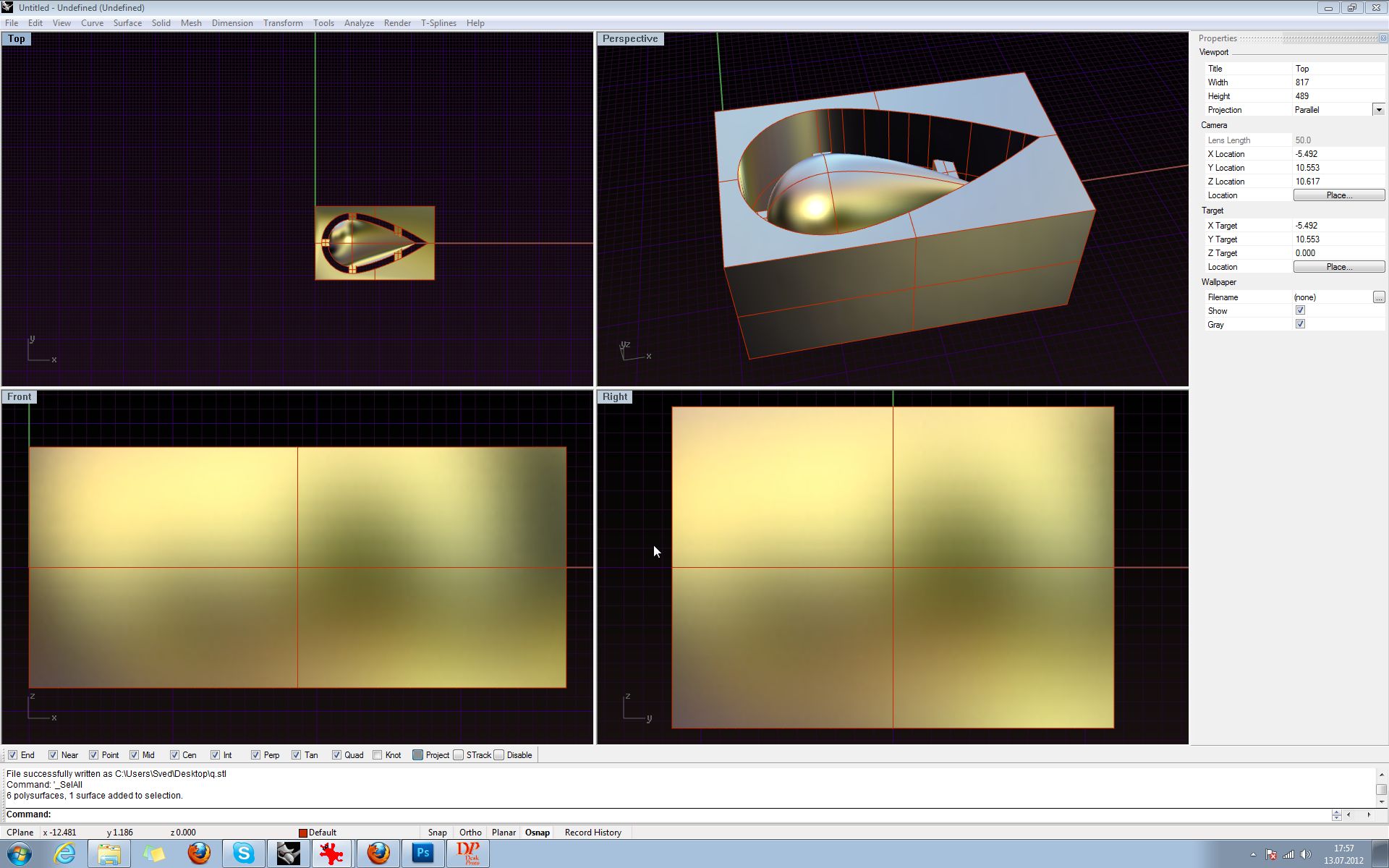The height and width of the screenshot is (868, 1389).
Task: Click the Default layer color swatch
Action: pos(303,833)
